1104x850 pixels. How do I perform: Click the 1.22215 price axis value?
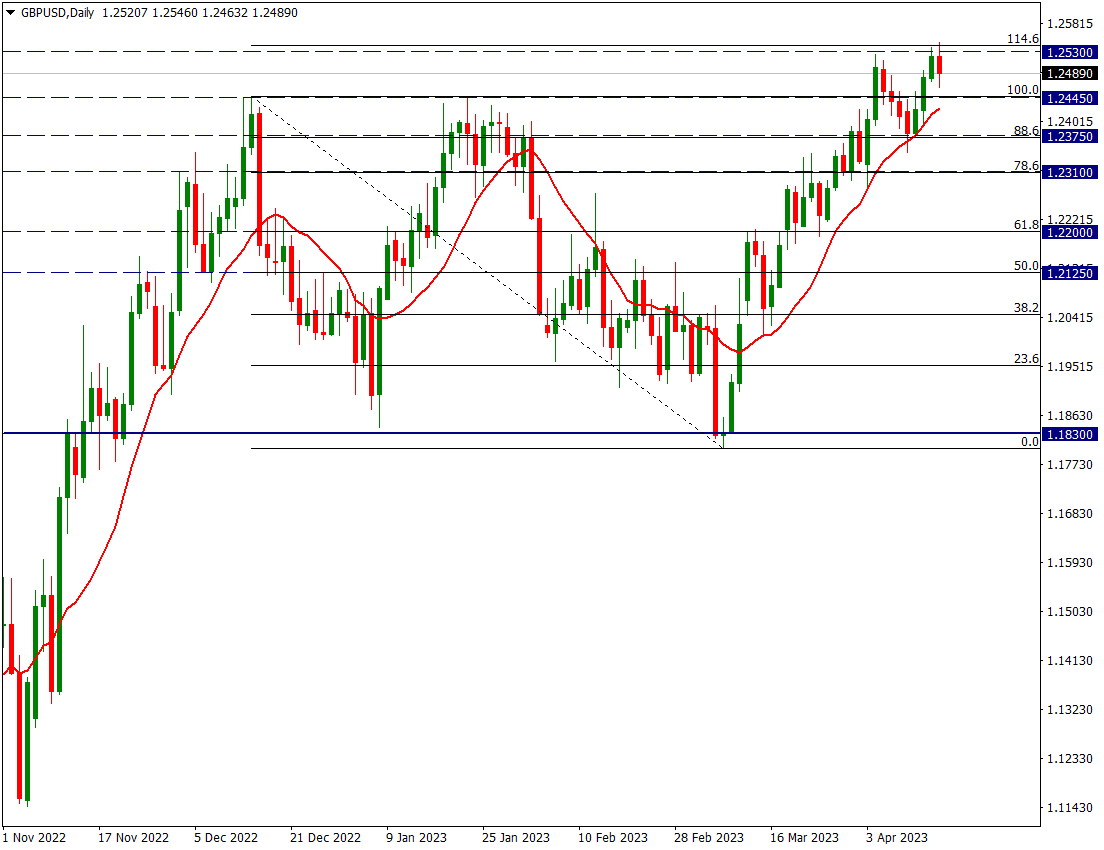[1070, 220]
